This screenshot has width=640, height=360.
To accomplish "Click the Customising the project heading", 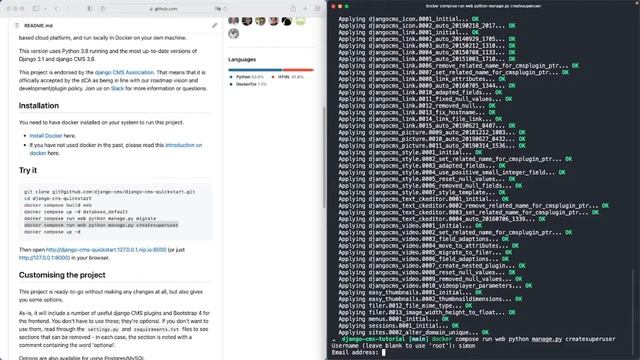I will coord(62,275).
